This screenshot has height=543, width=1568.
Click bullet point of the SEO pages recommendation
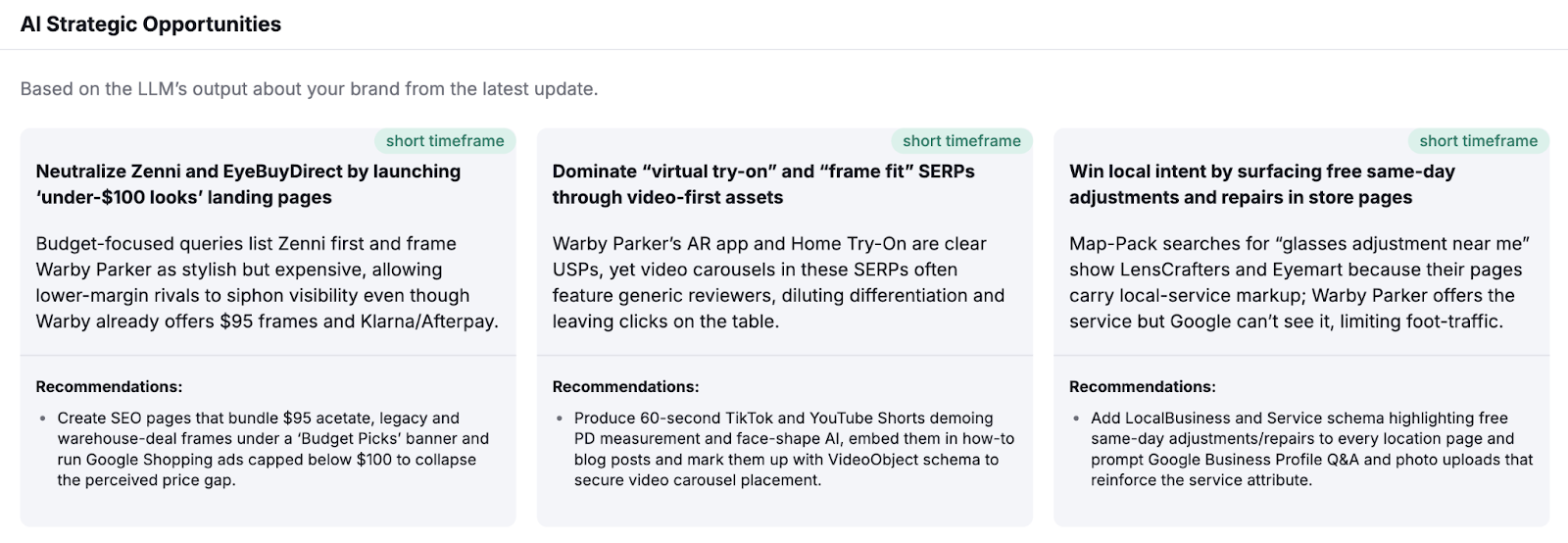pyautogui.click(x=43, y=419)
